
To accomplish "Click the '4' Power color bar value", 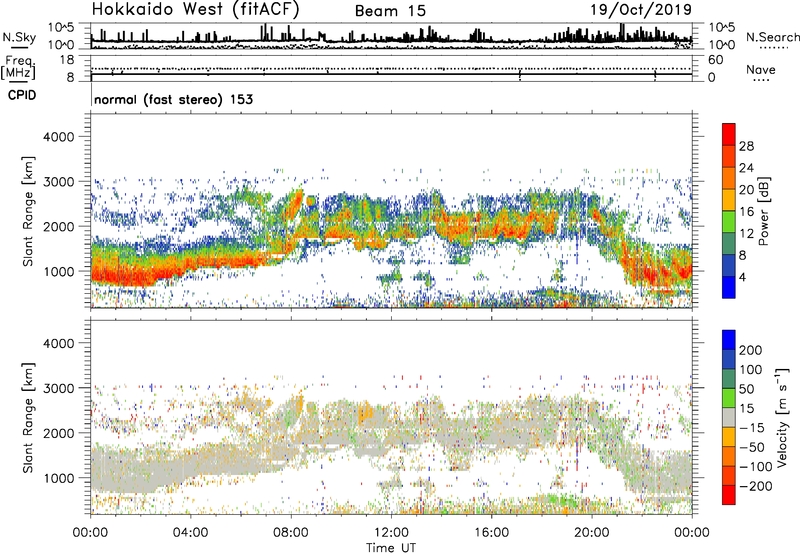I will (742, 278).
